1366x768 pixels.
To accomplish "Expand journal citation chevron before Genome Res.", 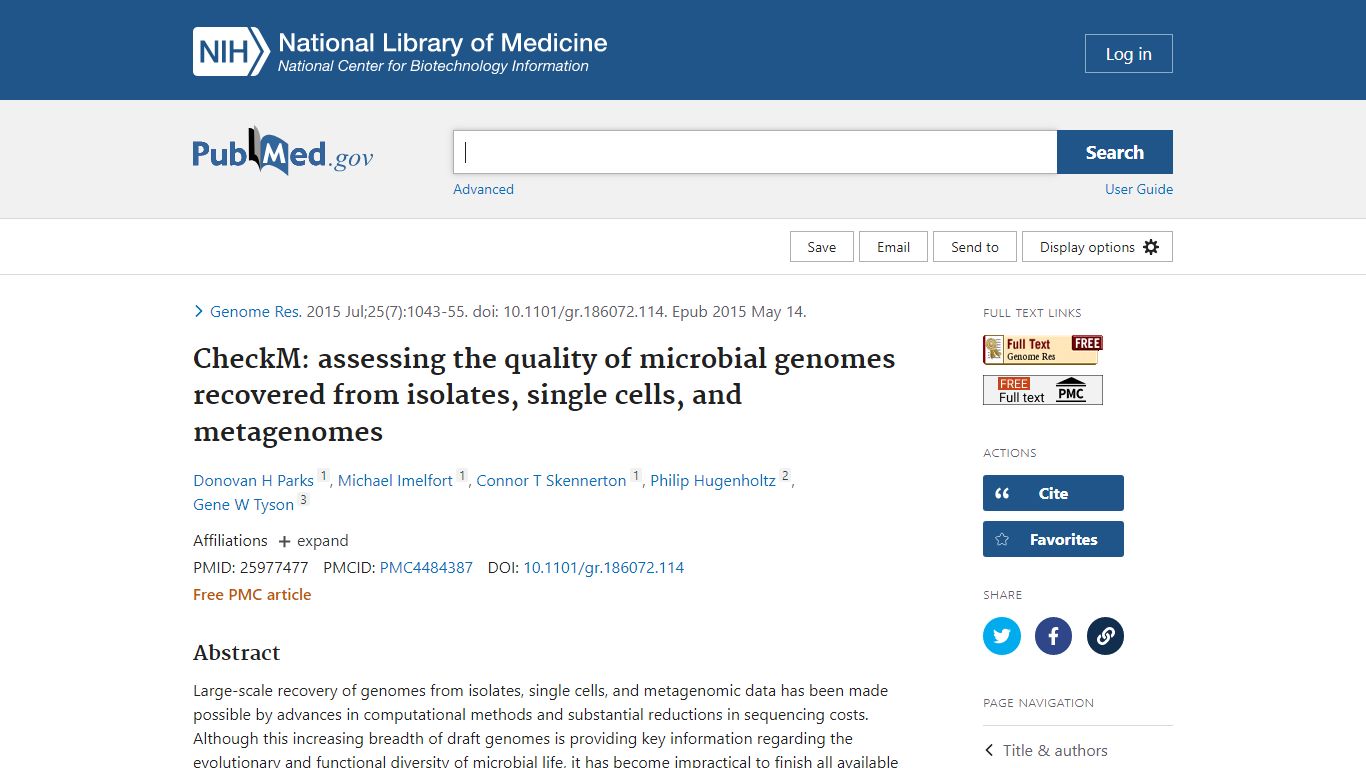I will coord(198,312).
